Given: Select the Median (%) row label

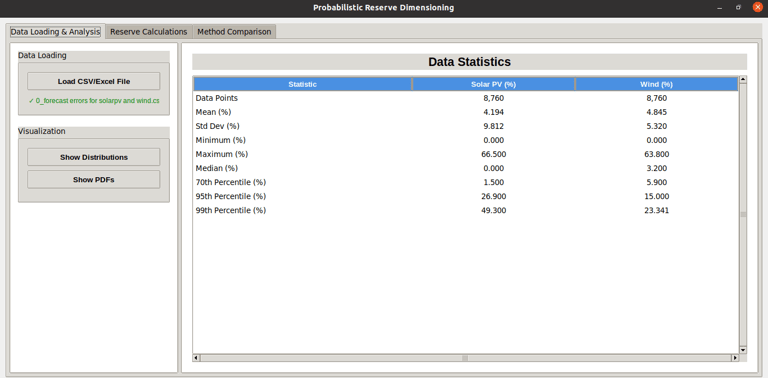Looking at the screenshot, I should (216, 168).
